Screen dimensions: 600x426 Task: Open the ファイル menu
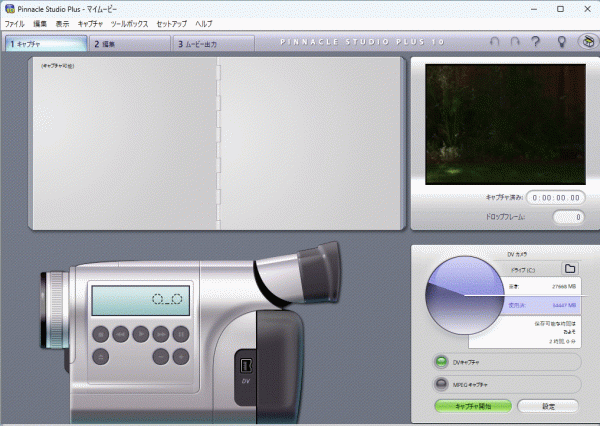15,24
